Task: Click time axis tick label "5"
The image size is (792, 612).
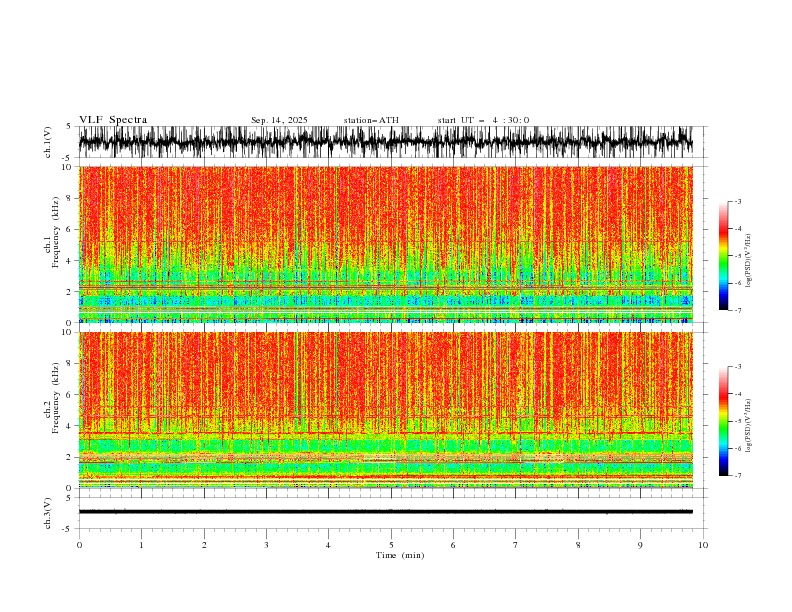Action: pos(391,545)
